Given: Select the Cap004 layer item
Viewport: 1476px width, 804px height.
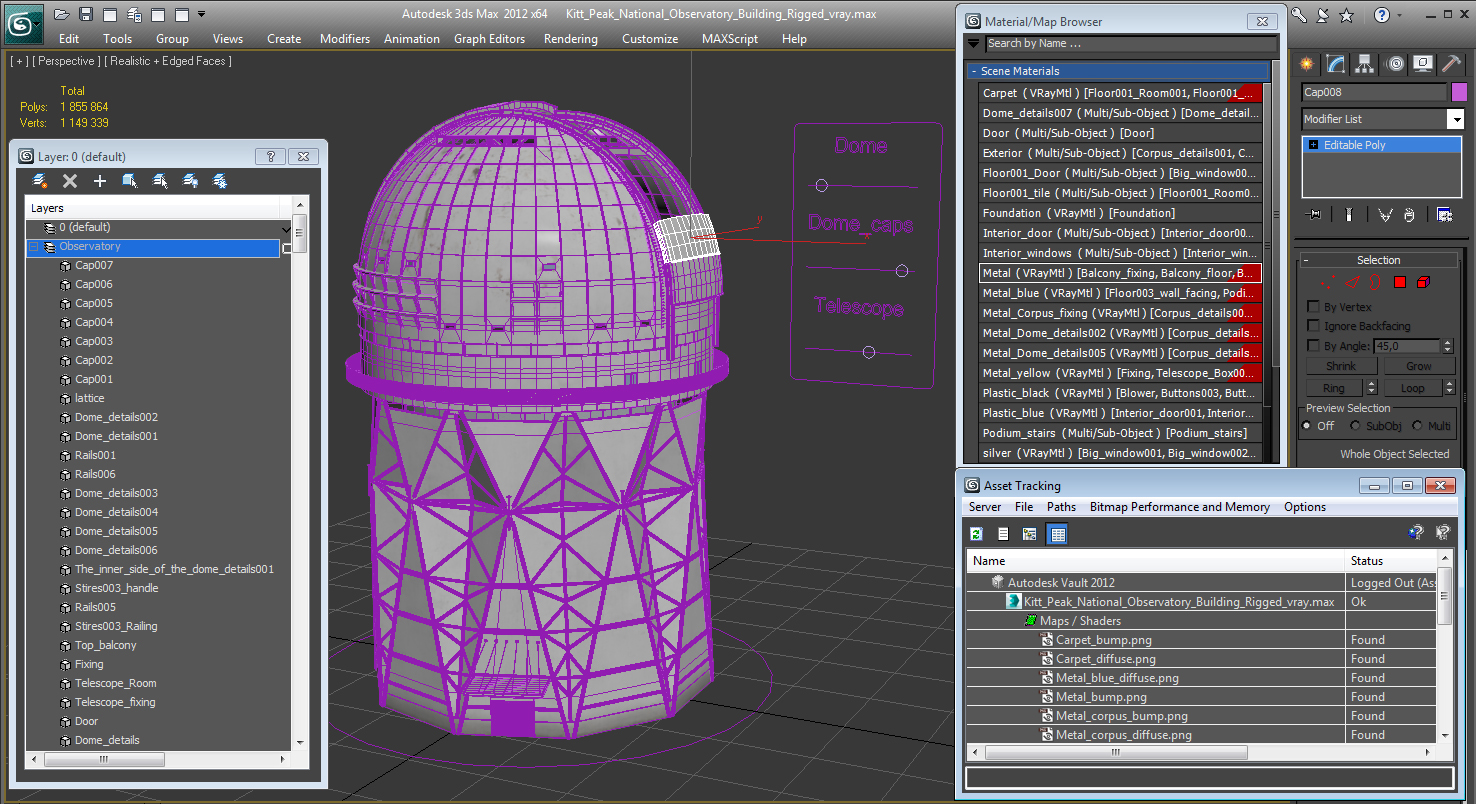Looking at the screenshot, I should click(94, 322).
